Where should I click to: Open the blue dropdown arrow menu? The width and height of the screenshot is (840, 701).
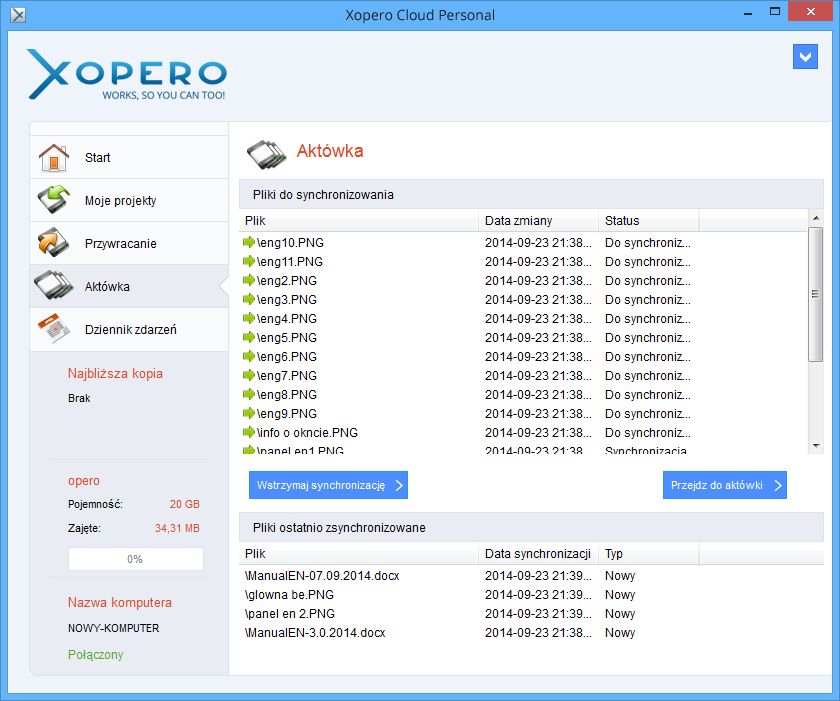click(805, 57)
